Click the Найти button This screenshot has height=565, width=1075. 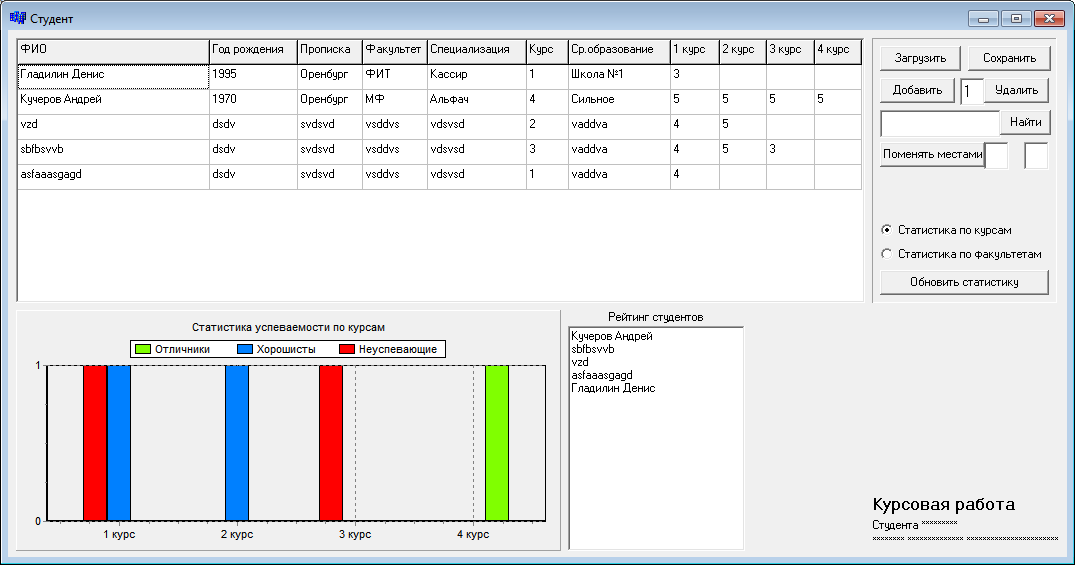(1026, 122)
